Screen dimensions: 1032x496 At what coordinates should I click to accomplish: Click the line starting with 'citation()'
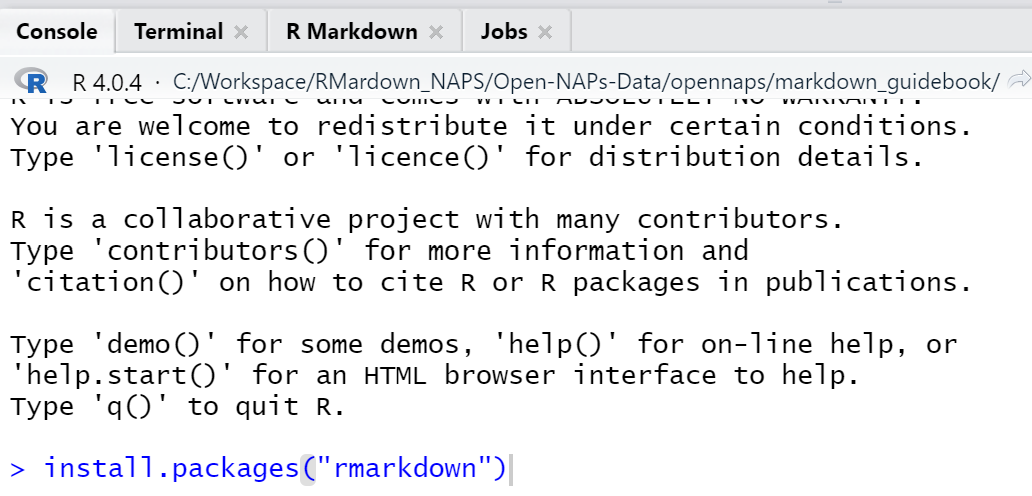coord(492,282)
